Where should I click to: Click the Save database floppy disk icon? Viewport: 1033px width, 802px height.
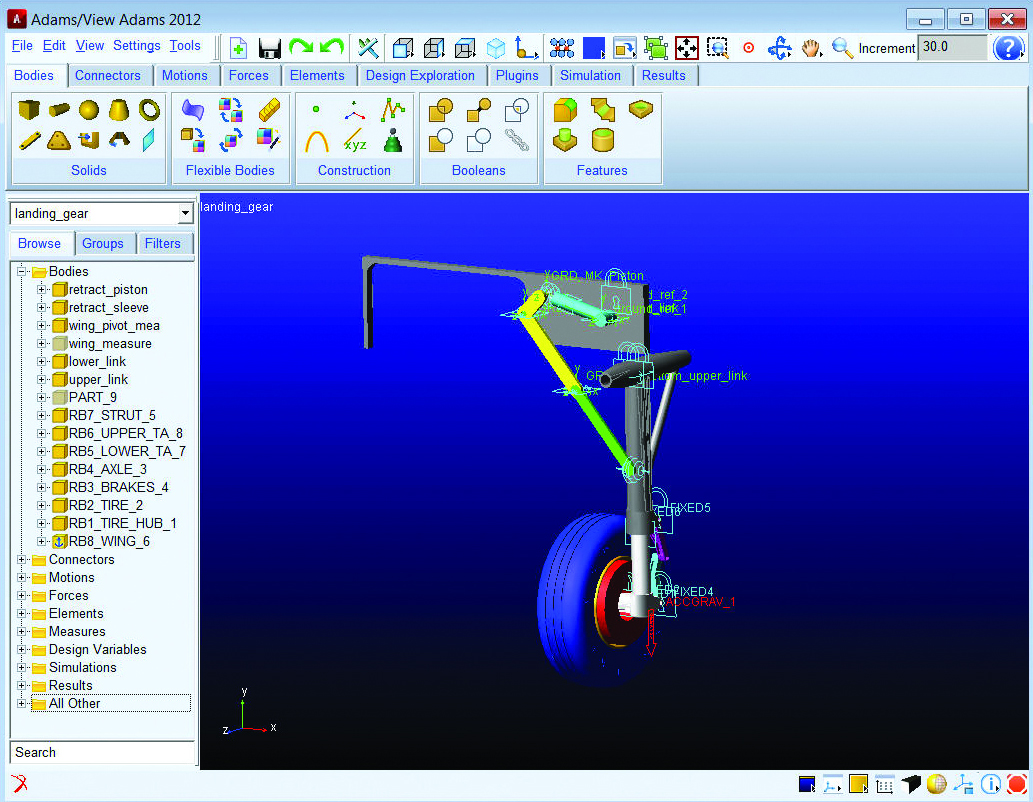pos(269,48)
